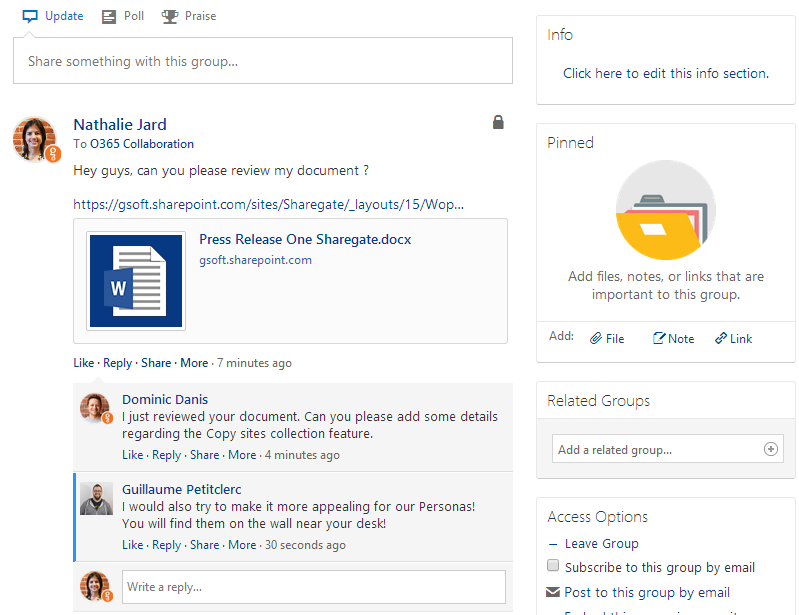This screenshot has width=799, height=615.
Task: Click the Pinned heading
Action: 570,143
